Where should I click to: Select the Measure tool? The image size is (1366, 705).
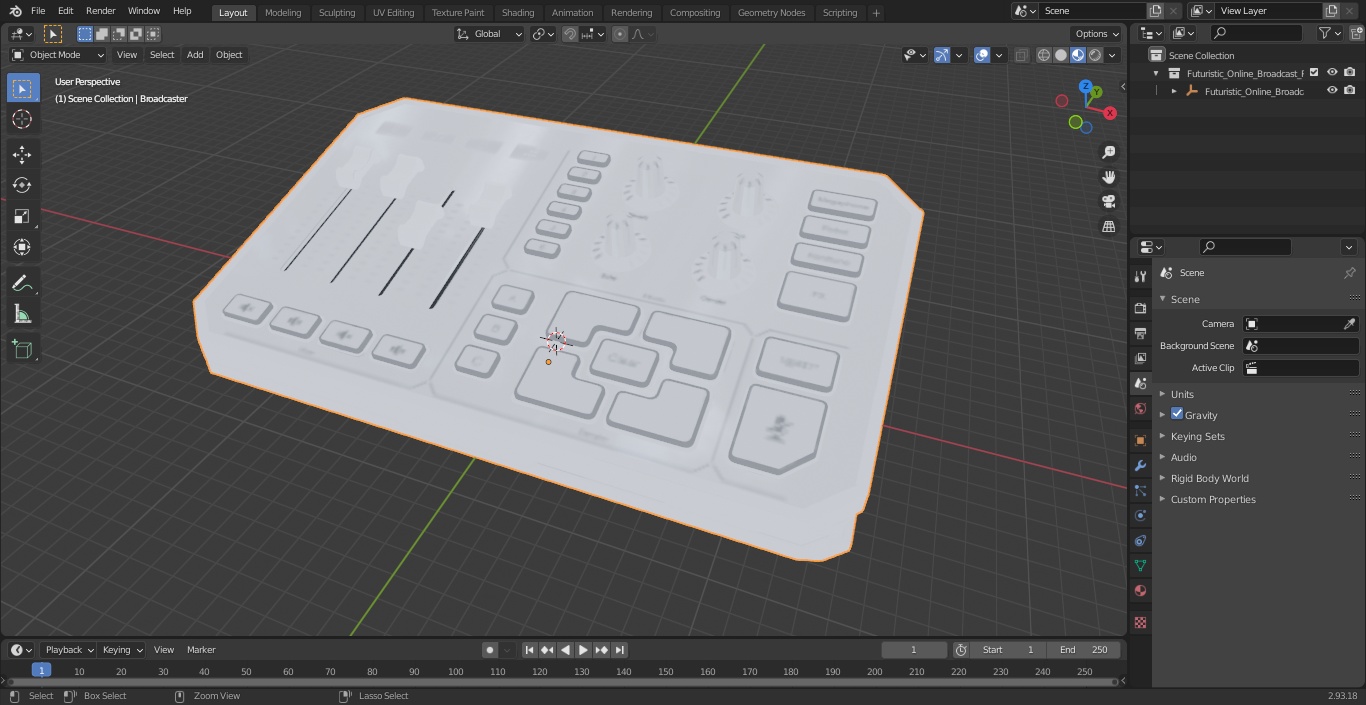point(22,315)
